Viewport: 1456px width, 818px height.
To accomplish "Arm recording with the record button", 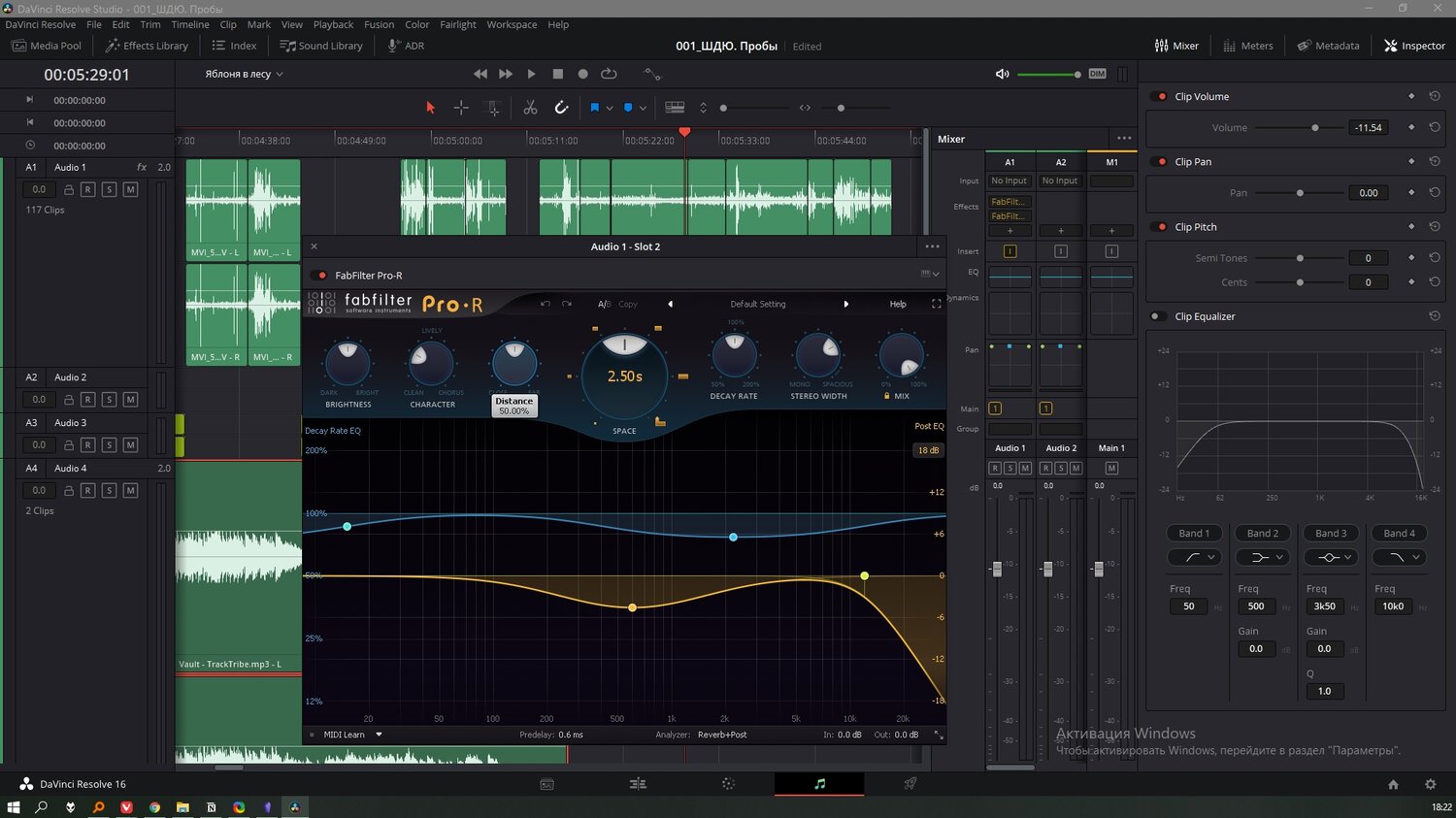I will pos(582,74).
